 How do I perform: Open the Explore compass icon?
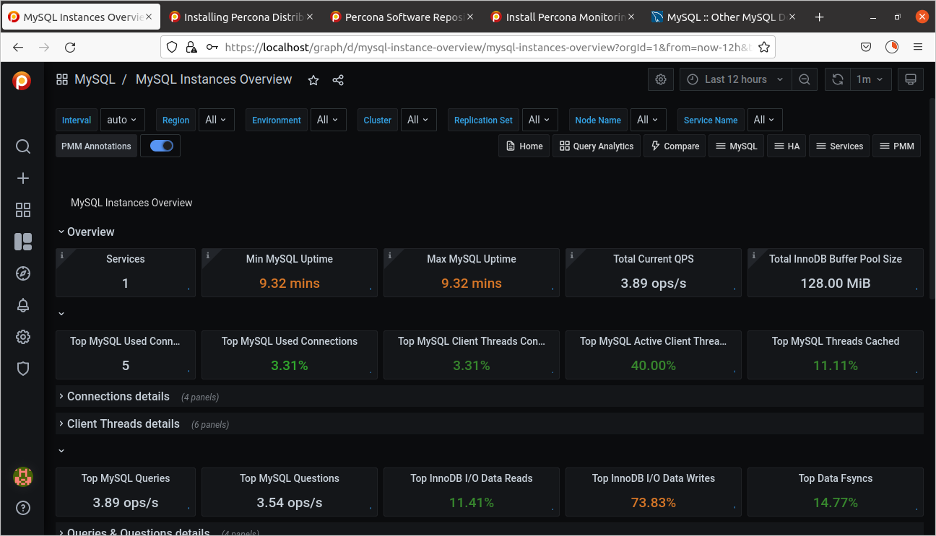pos(23,273)
